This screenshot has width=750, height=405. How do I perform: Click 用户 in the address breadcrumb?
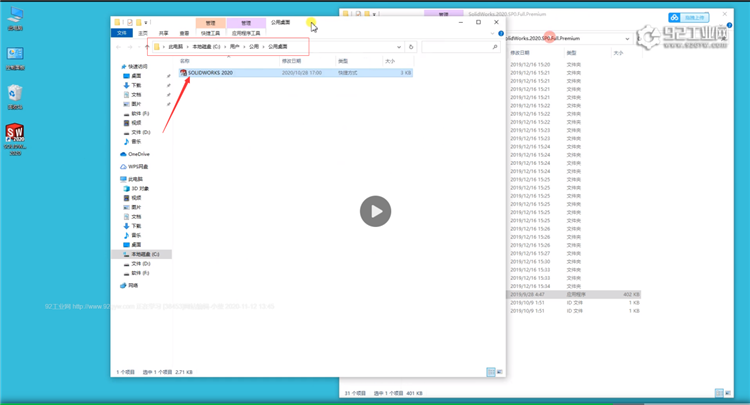(x=234, y=47)
